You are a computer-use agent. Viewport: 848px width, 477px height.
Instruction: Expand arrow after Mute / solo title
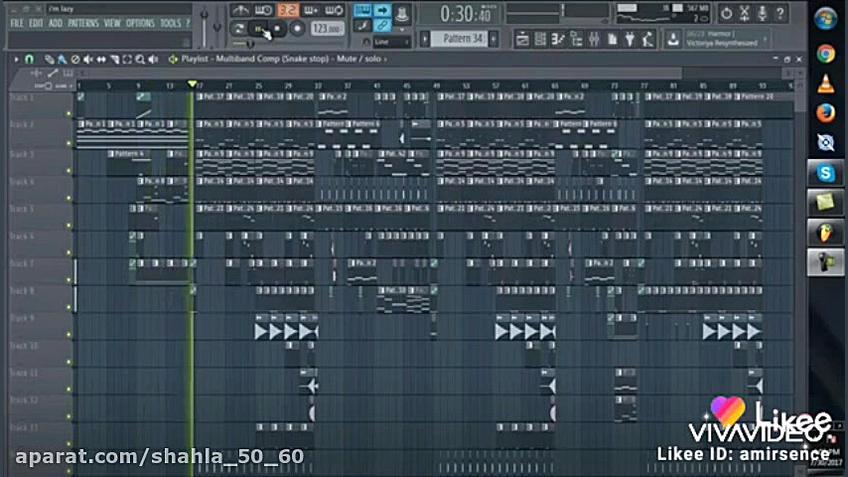[x=386, y=59]
